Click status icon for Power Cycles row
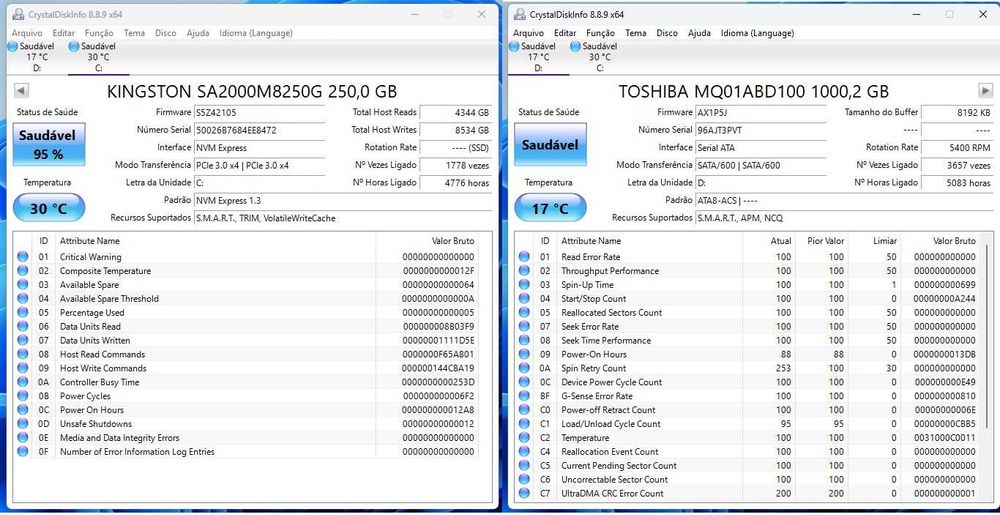This screenshot has height=515, width=1000. pyautogui.click(x=23, y=396)
